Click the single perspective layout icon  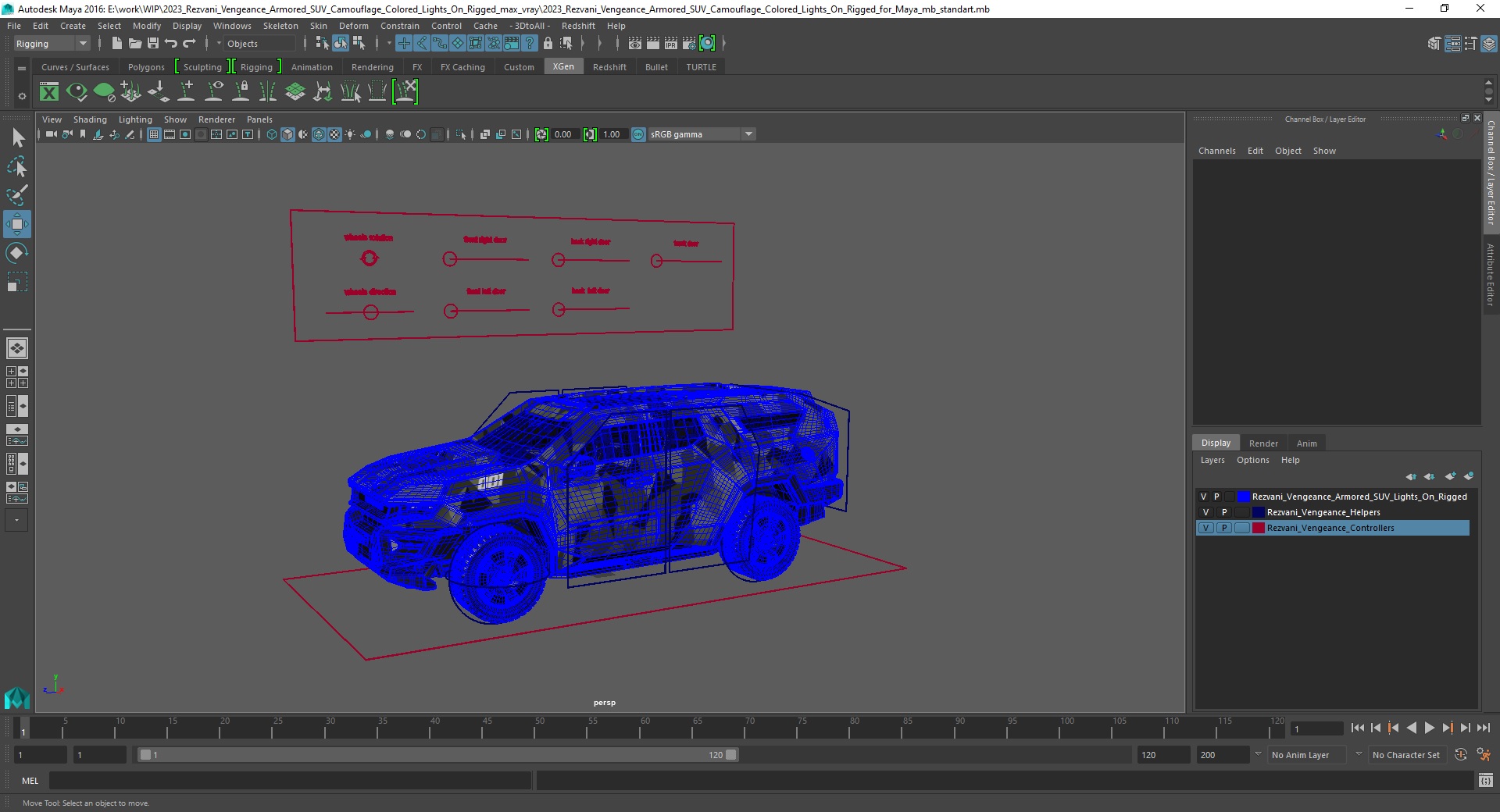17,348
